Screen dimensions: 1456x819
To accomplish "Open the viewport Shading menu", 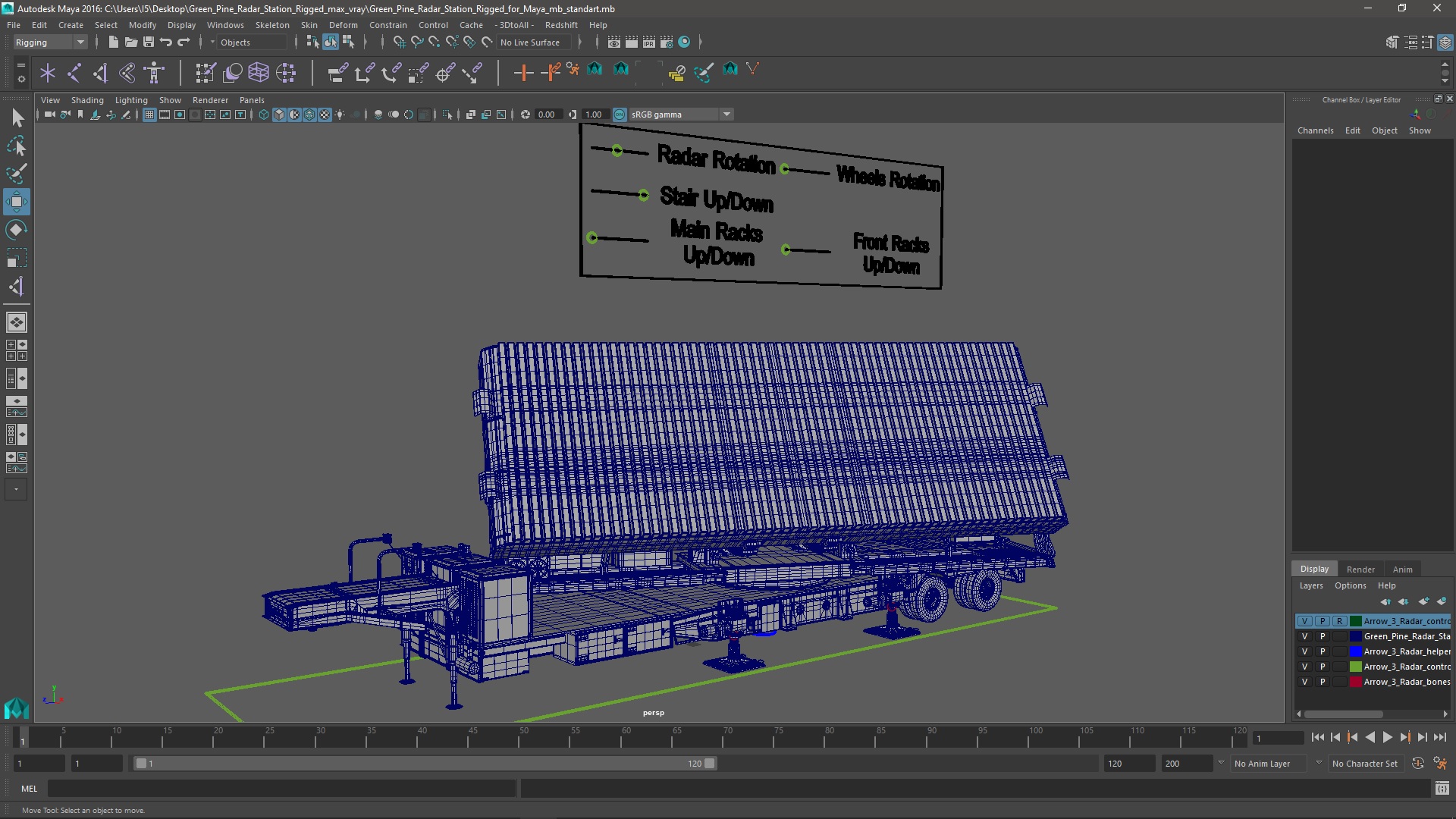I will (x=87, y=100).
